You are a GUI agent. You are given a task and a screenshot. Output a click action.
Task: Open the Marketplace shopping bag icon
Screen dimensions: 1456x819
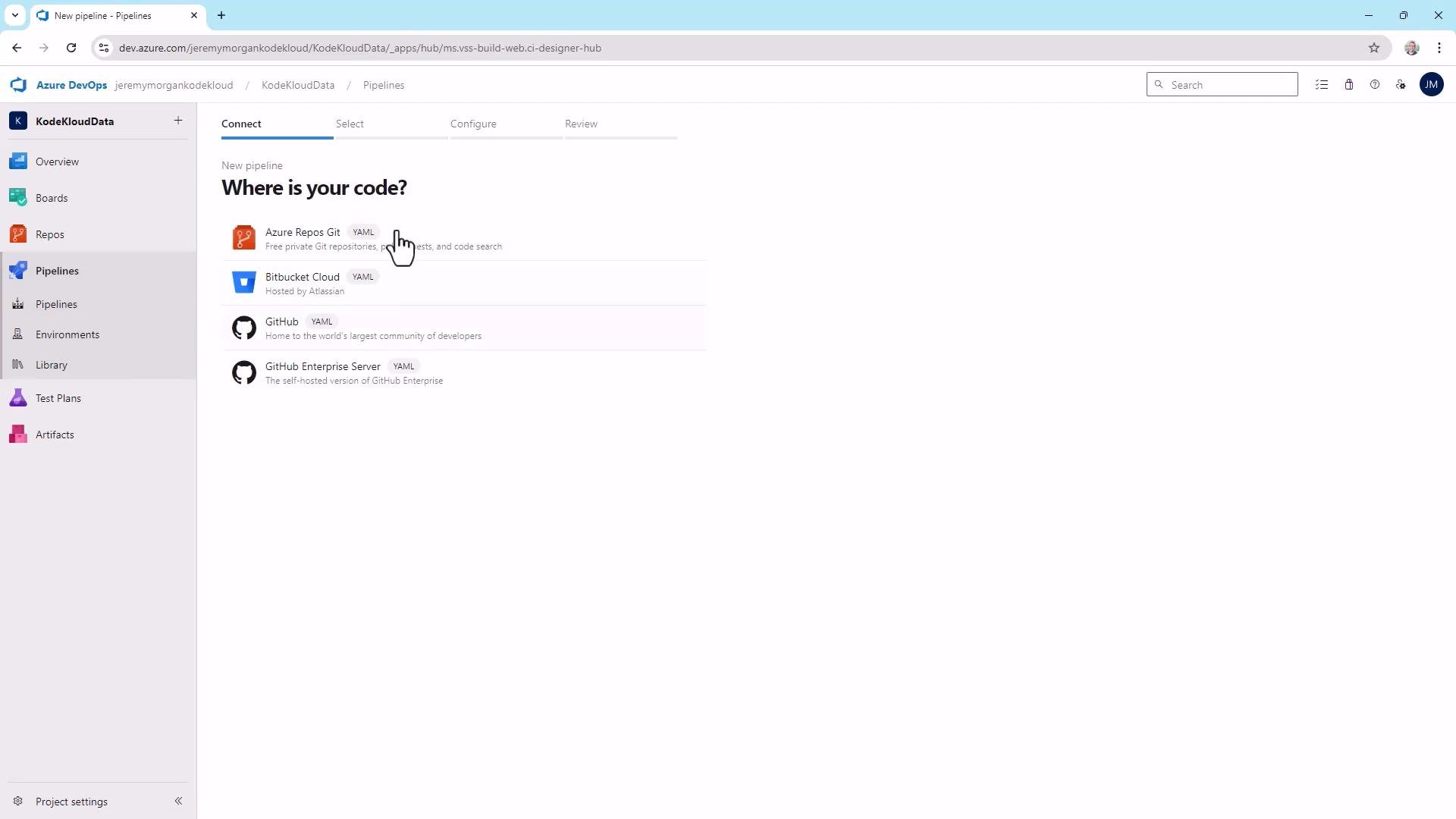point(1349,85)
